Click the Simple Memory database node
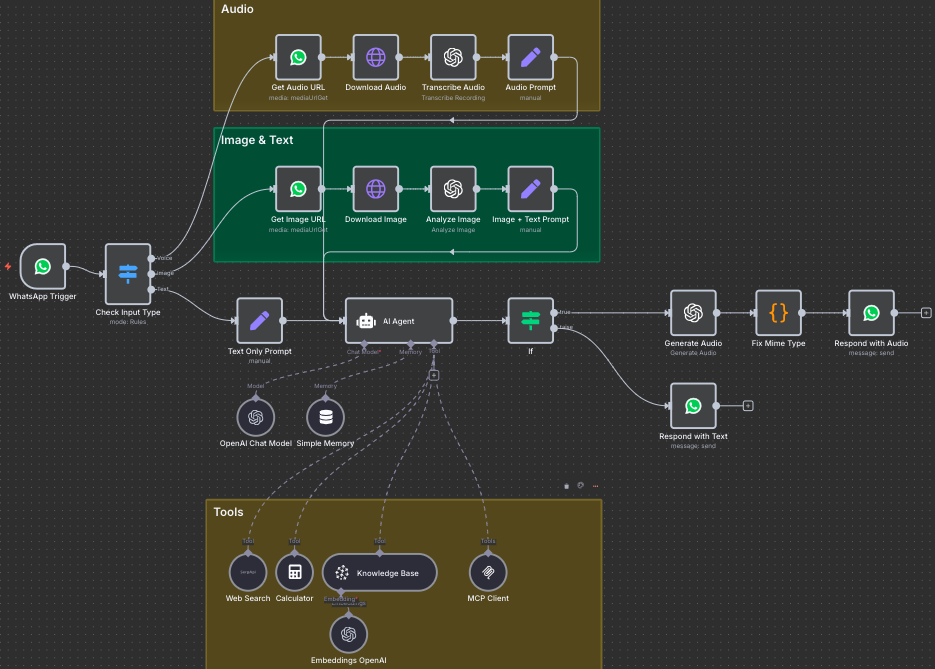935x669 pixels. [x=325, y=417]
